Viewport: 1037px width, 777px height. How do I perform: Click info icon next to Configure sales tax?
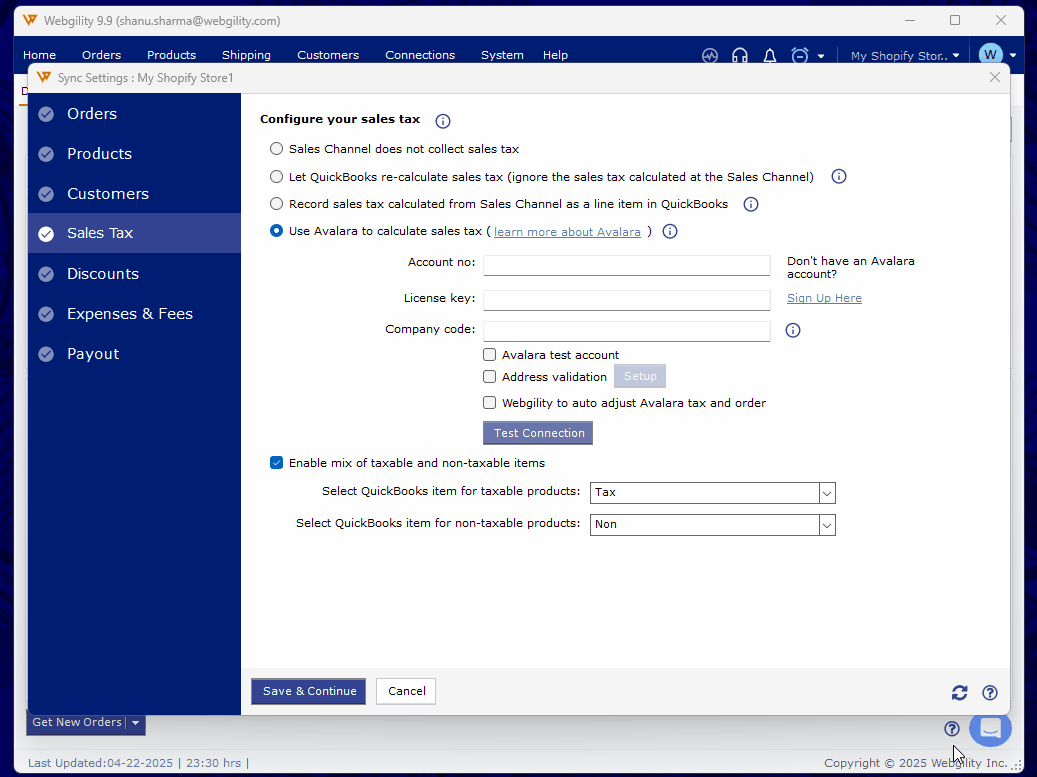443,121
